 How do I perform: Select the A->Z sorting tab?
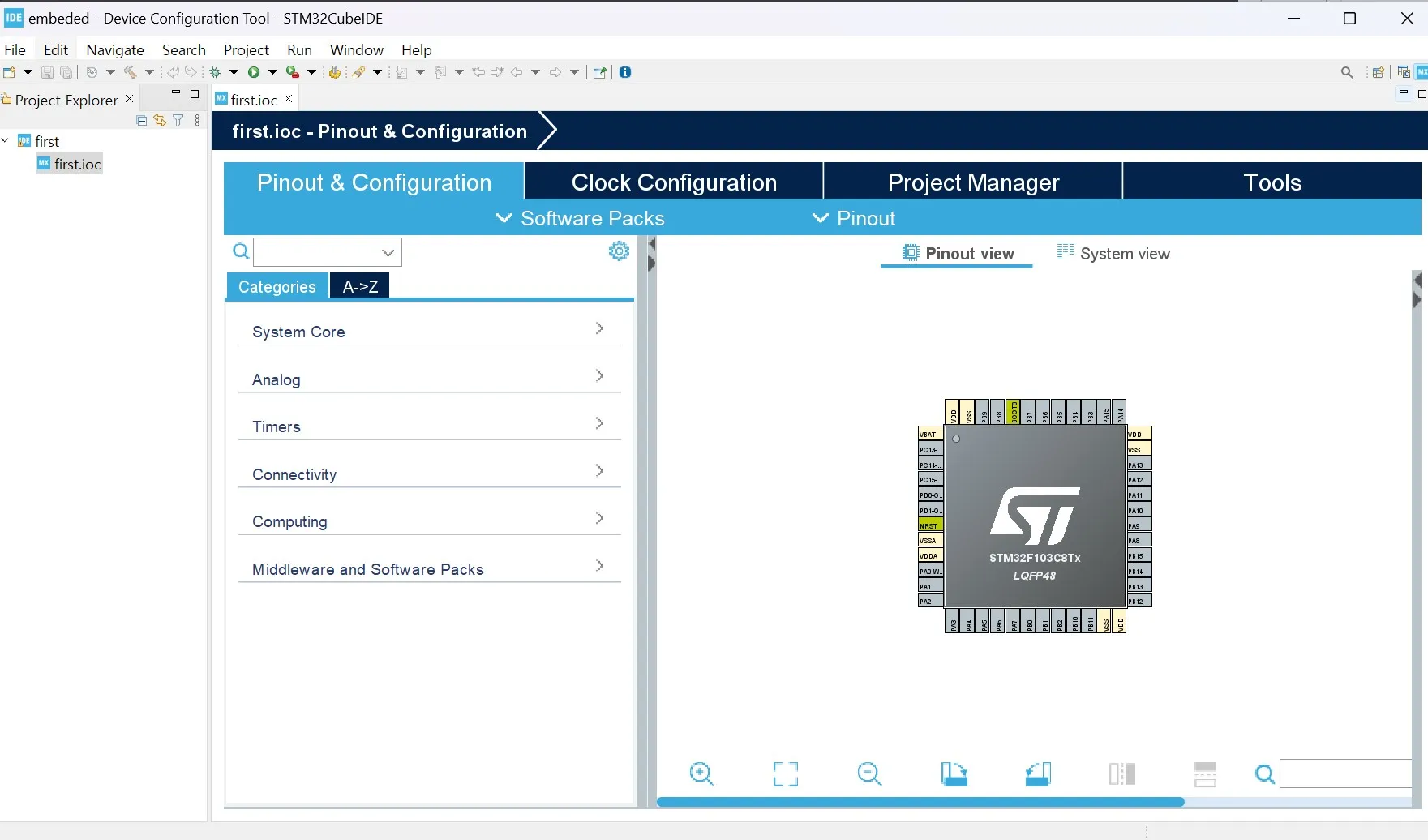pos(360,286)
